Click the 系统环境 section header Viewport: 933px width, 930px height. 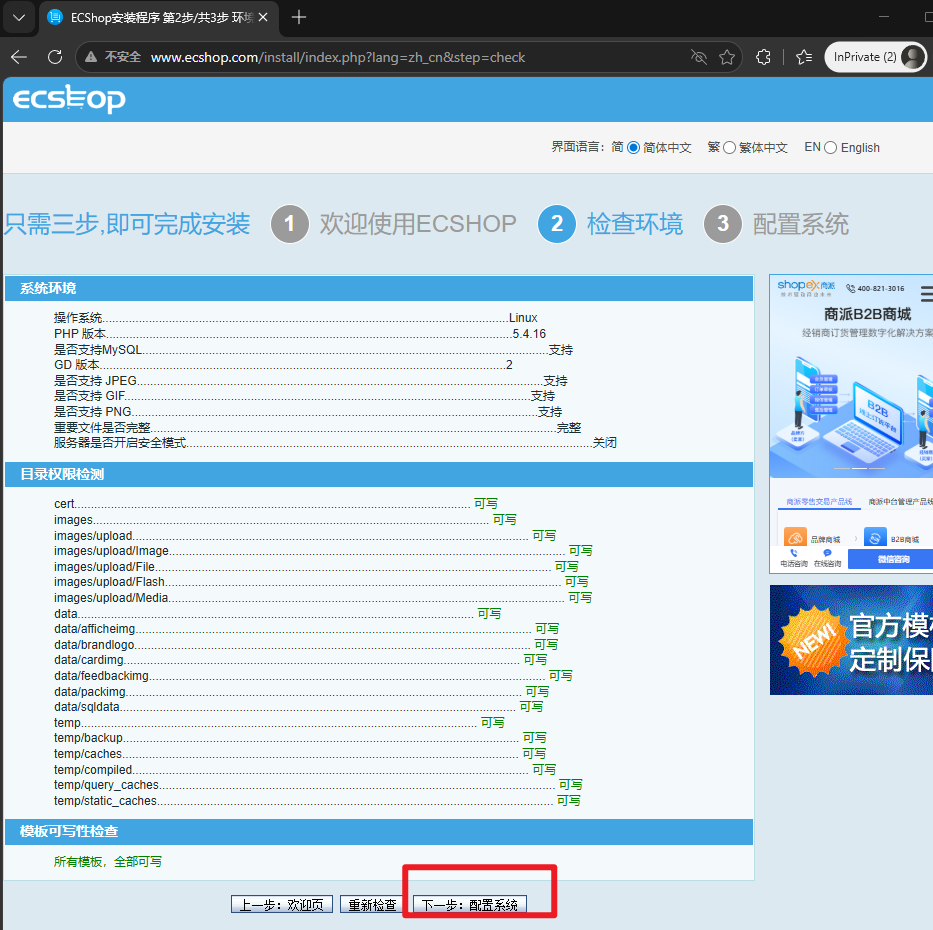click(x=379, y=289)
